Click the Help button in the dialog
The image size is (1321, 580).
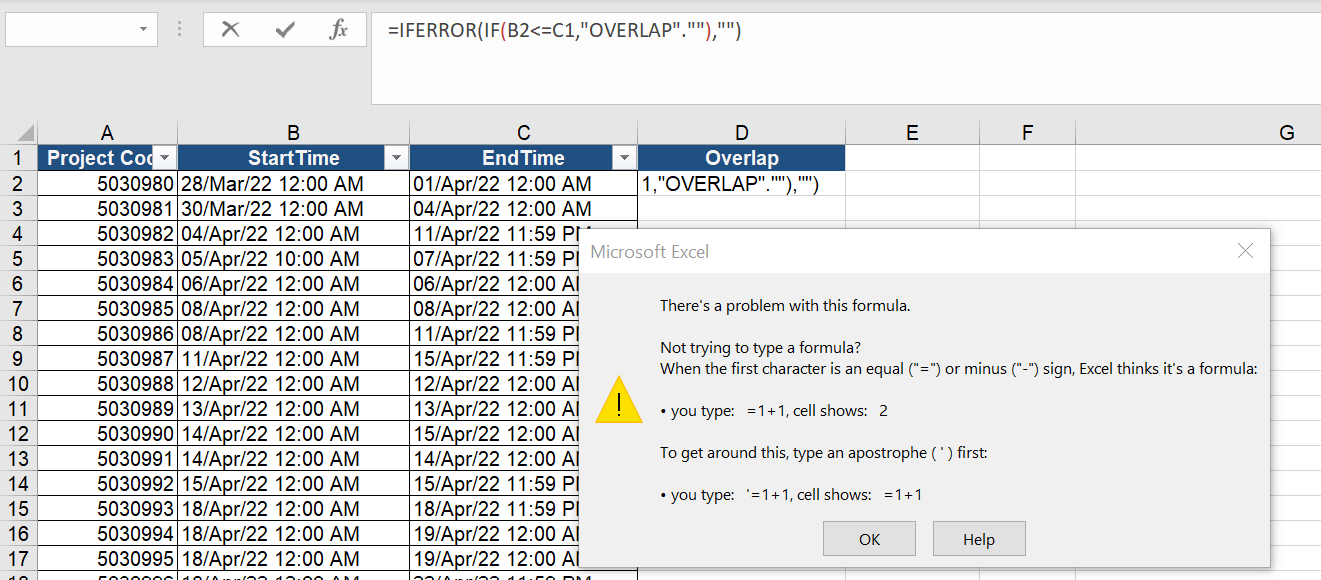pyautogui.click(x=979, y=539)
